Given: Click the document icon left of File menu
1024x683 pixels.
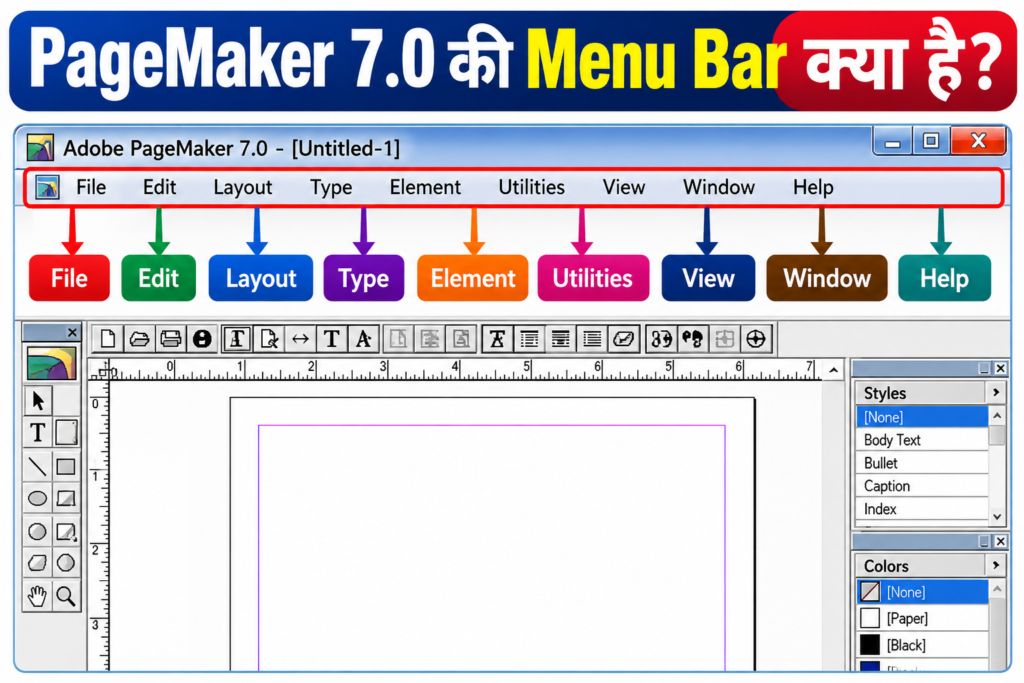Looking at the screenshot, I should pos(47,187).
